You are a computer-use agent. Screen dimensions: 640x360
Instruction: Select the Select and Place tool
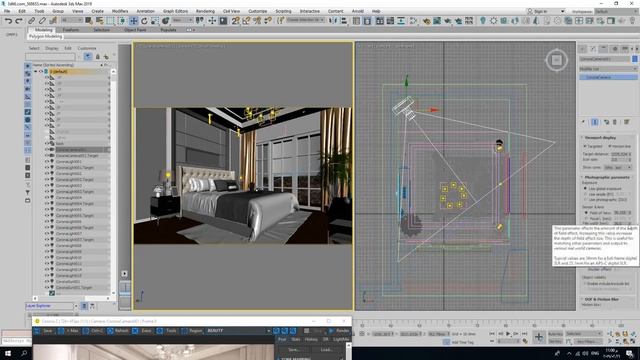click(165, 20)
